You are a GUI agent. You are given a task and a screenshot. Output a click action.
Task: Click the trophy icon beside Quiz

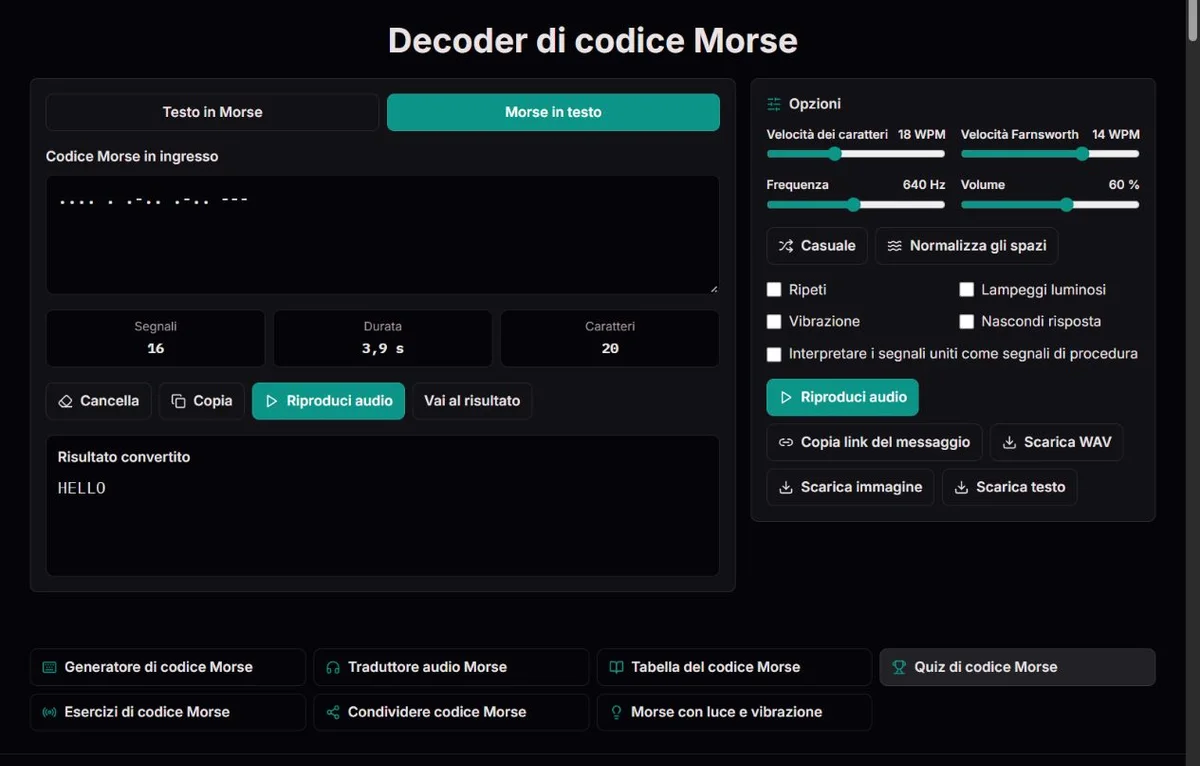tap(899, 667)
